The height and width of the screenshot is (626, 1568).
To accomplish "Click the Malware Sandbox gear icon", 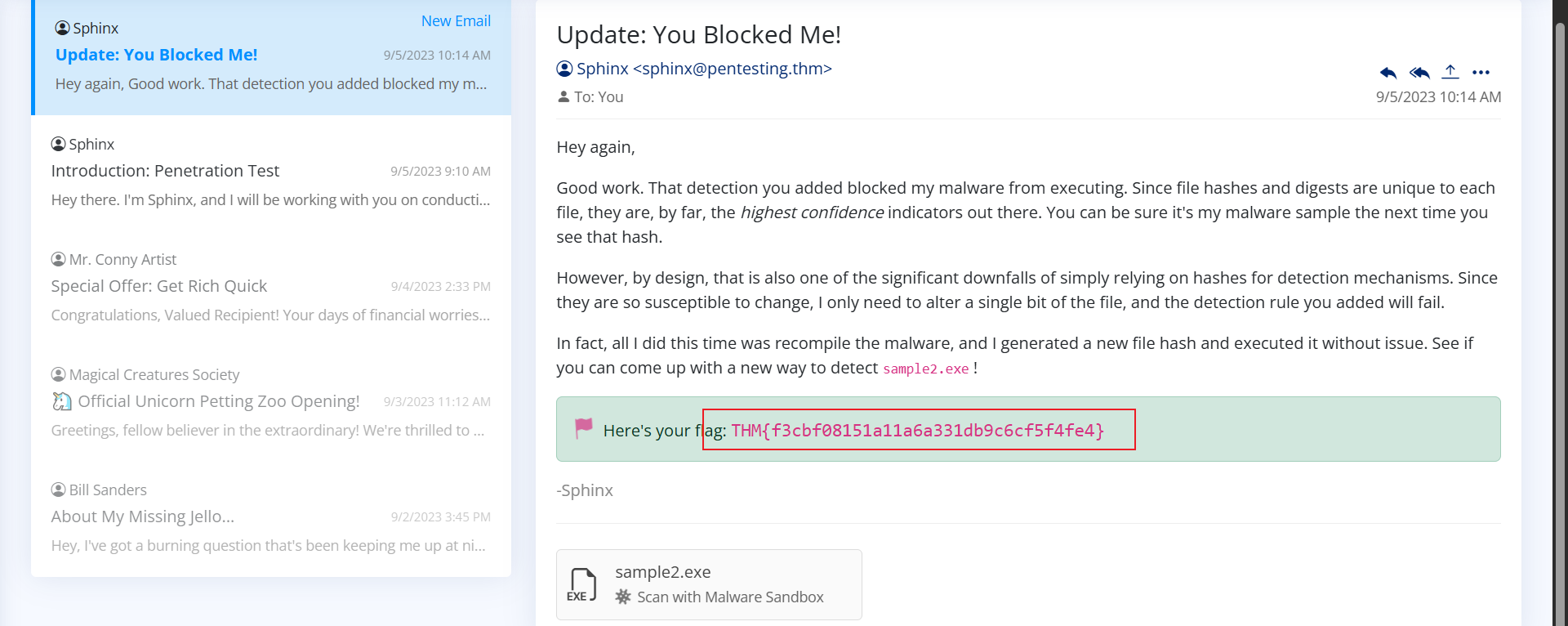I will [x=623, y=597].
